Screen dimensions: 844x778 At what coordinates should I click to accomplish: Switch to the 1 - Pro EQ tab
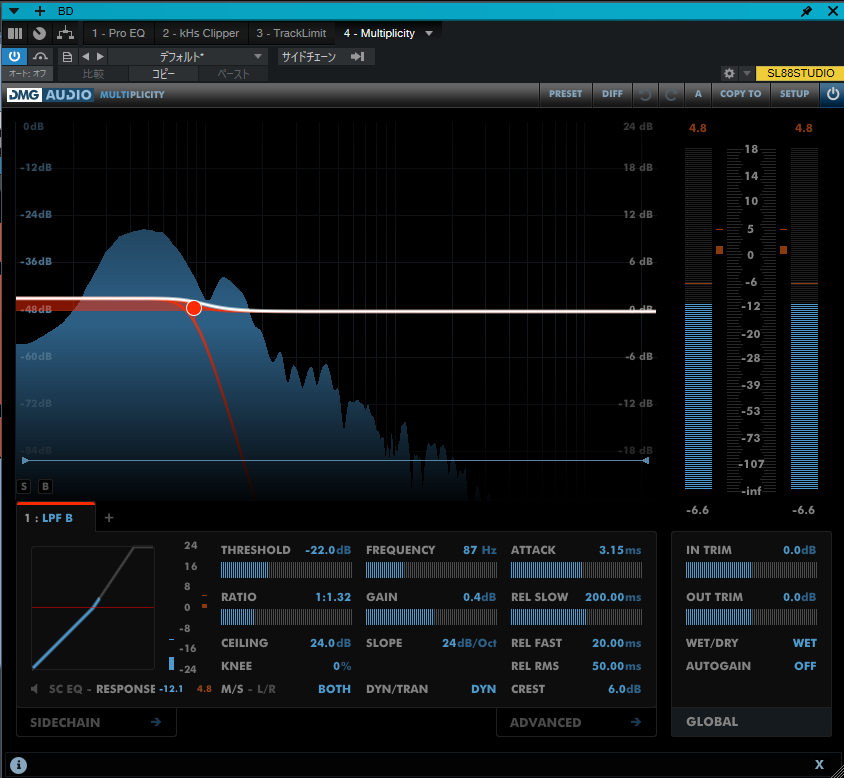coord(118,33)
